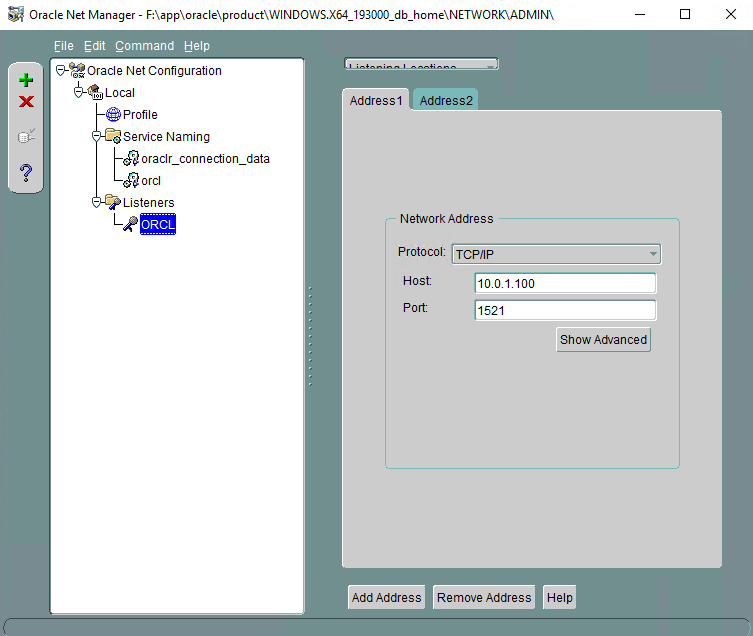
Task: Open the Help menu
Action: point(197,46)
